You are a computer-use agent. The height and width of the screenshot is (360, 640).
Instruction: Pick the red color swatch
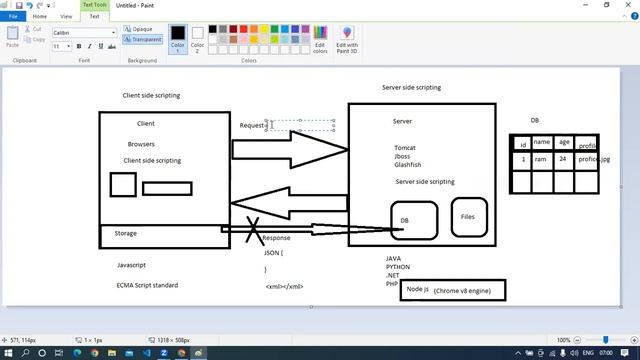point(244,29)
